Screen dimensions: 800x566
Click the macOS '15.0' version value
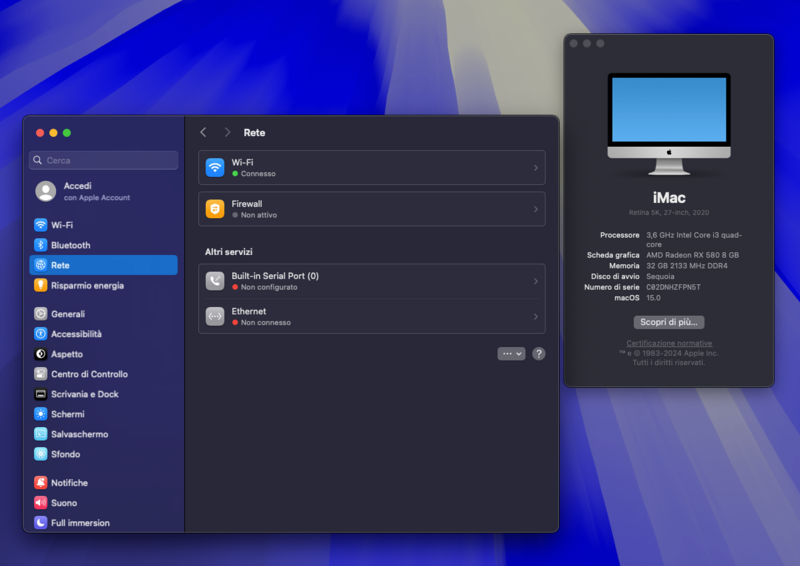(653, 298)
